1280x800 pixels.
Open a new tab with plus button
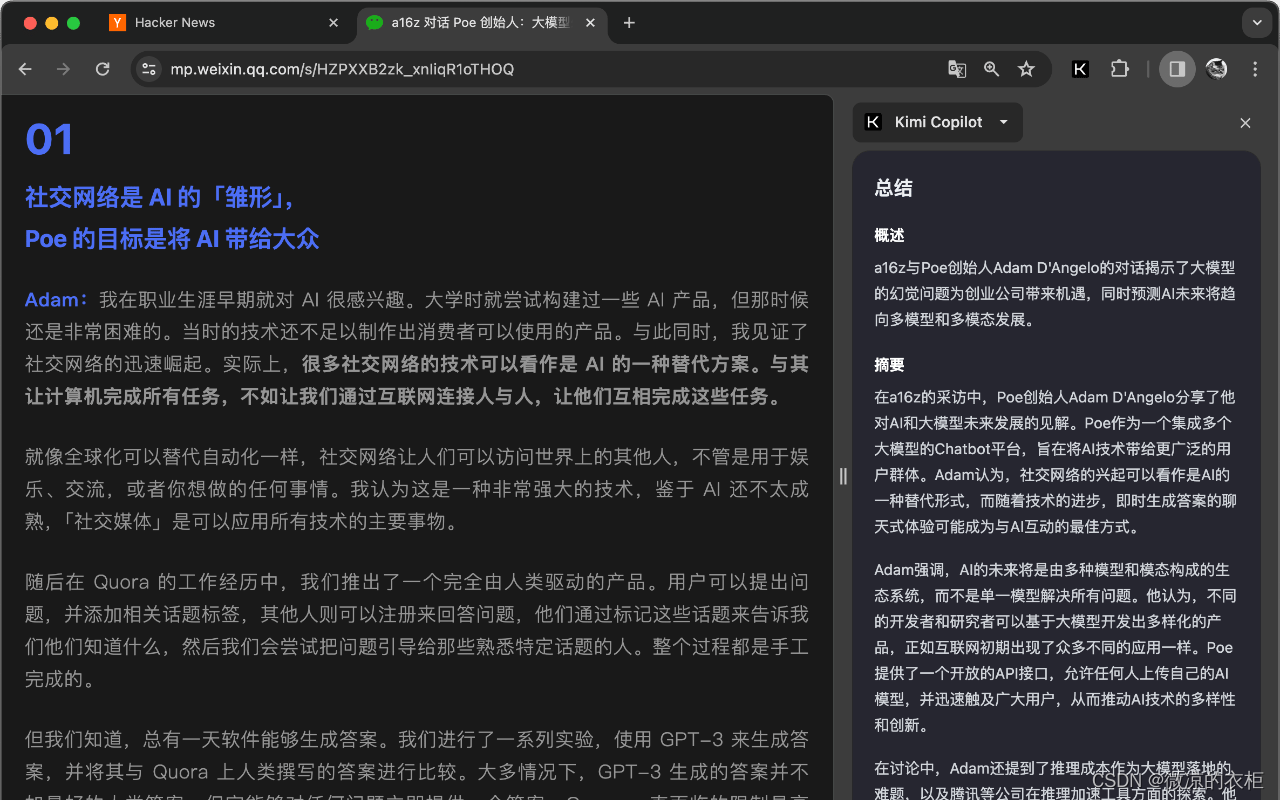pyautogui.click(x=629, y=23)
